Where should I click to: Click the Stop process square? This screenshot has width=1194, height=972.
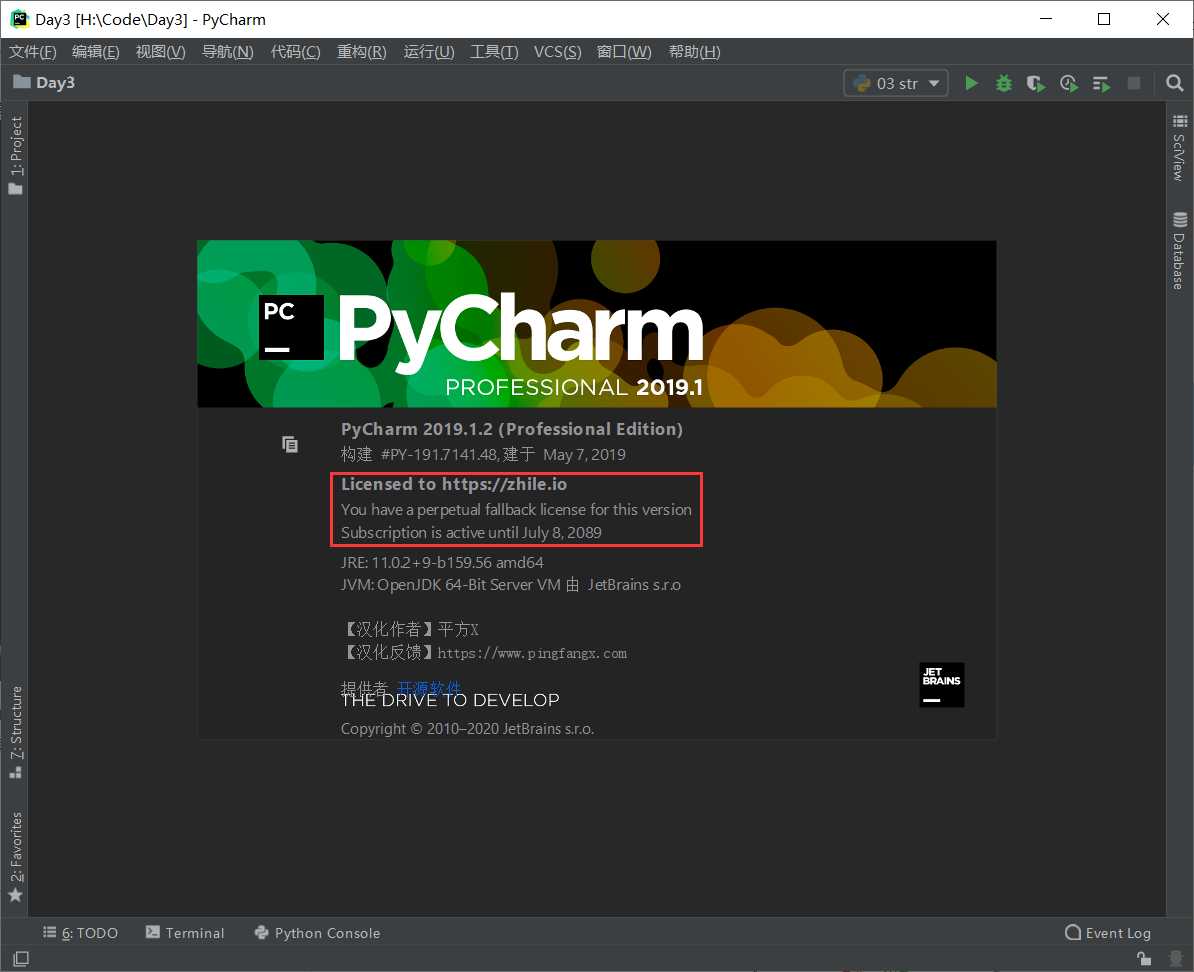point(1134,83)
